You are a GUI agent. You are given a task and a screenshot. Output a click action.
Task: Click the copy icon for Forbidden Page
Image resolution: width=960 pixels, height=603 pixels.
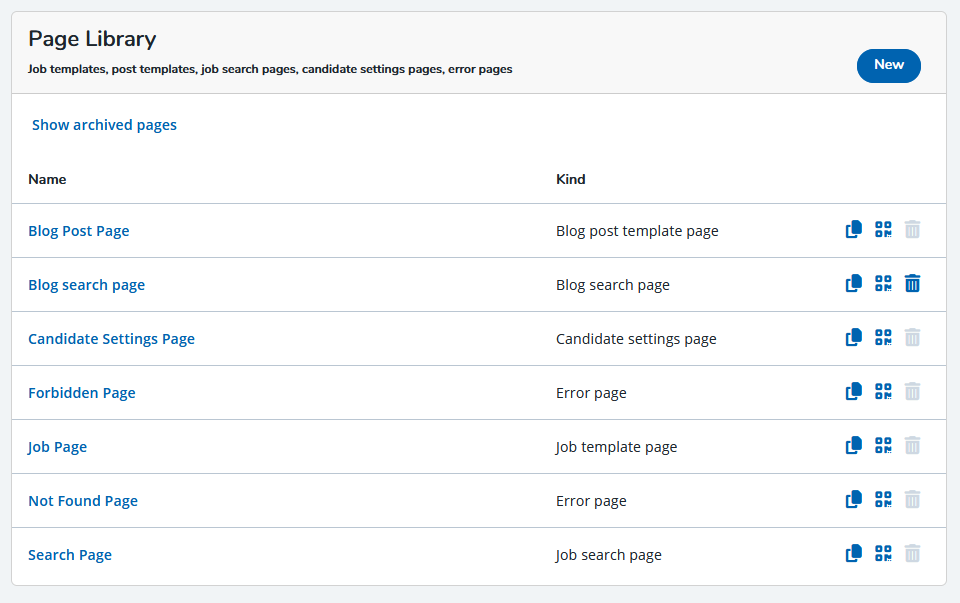coord(853,391)
